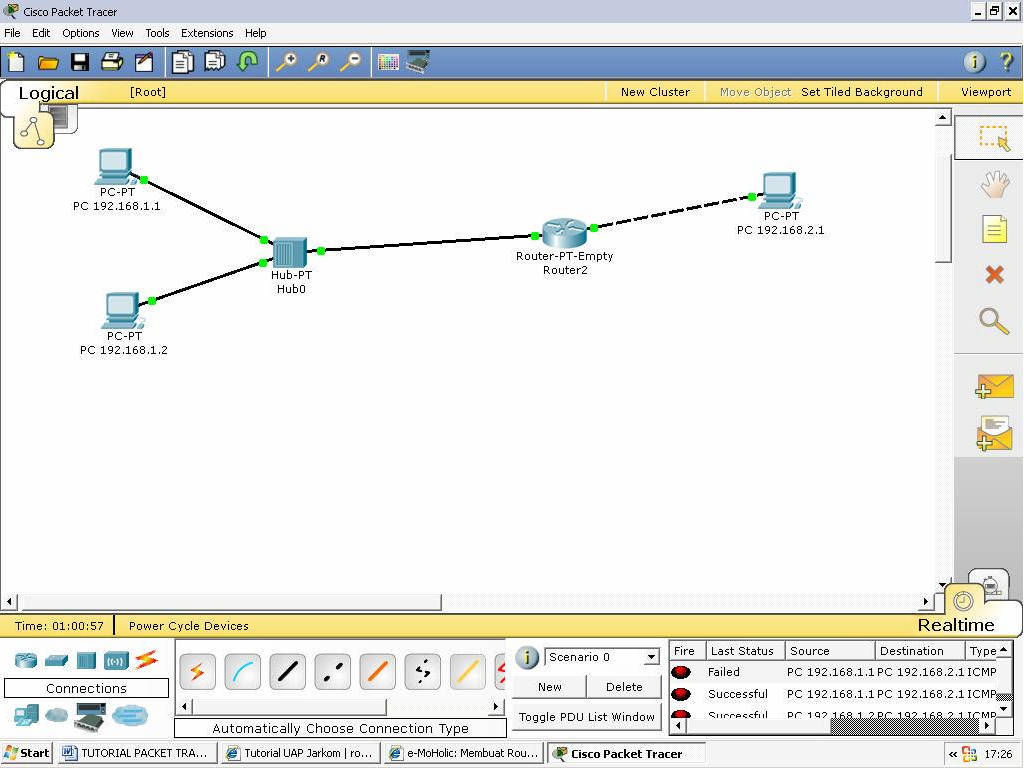Click the Delete scenario button
This screenshot has height=768, width=1024.
pyautogui.click(x=624, y=687)
